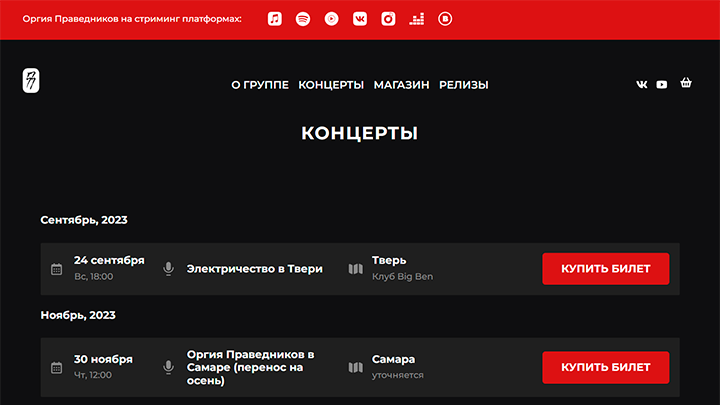
Task: Click the Ноябрь, 2023 month heading
Action: pyautogui.click(x=78, y=315)
